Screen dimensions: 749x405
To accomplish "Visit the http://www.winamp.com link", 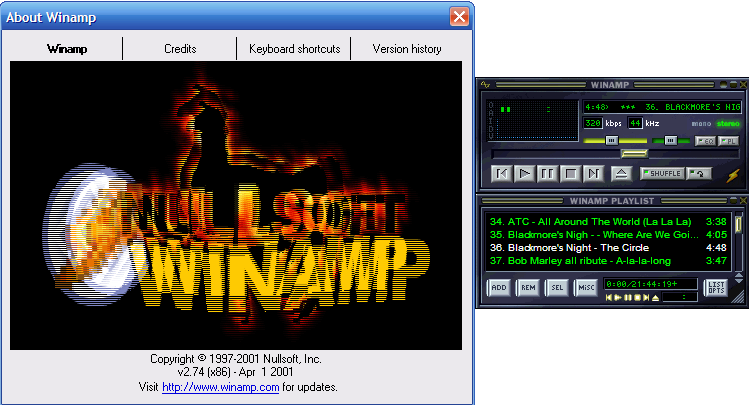I will click(221, 387).
